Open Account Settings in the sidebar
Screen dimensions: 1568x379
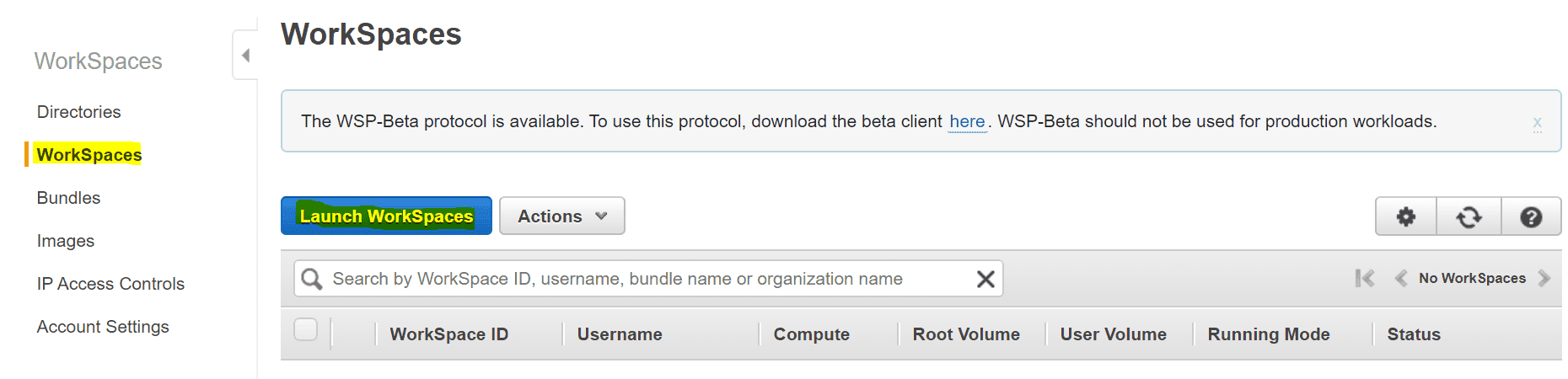click(103, 327)
